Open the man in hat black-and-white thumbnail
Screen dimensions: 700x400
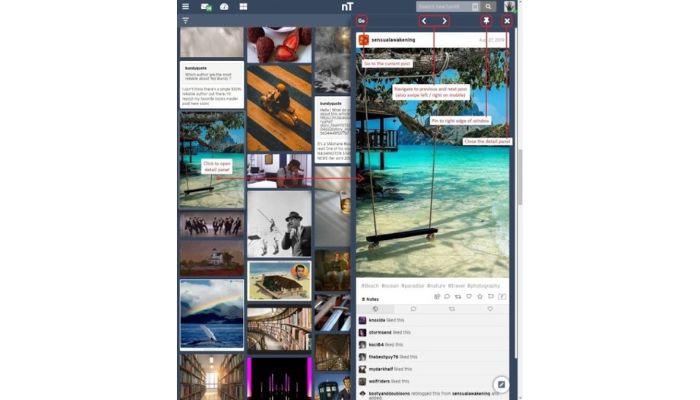(x=279, y=224)
